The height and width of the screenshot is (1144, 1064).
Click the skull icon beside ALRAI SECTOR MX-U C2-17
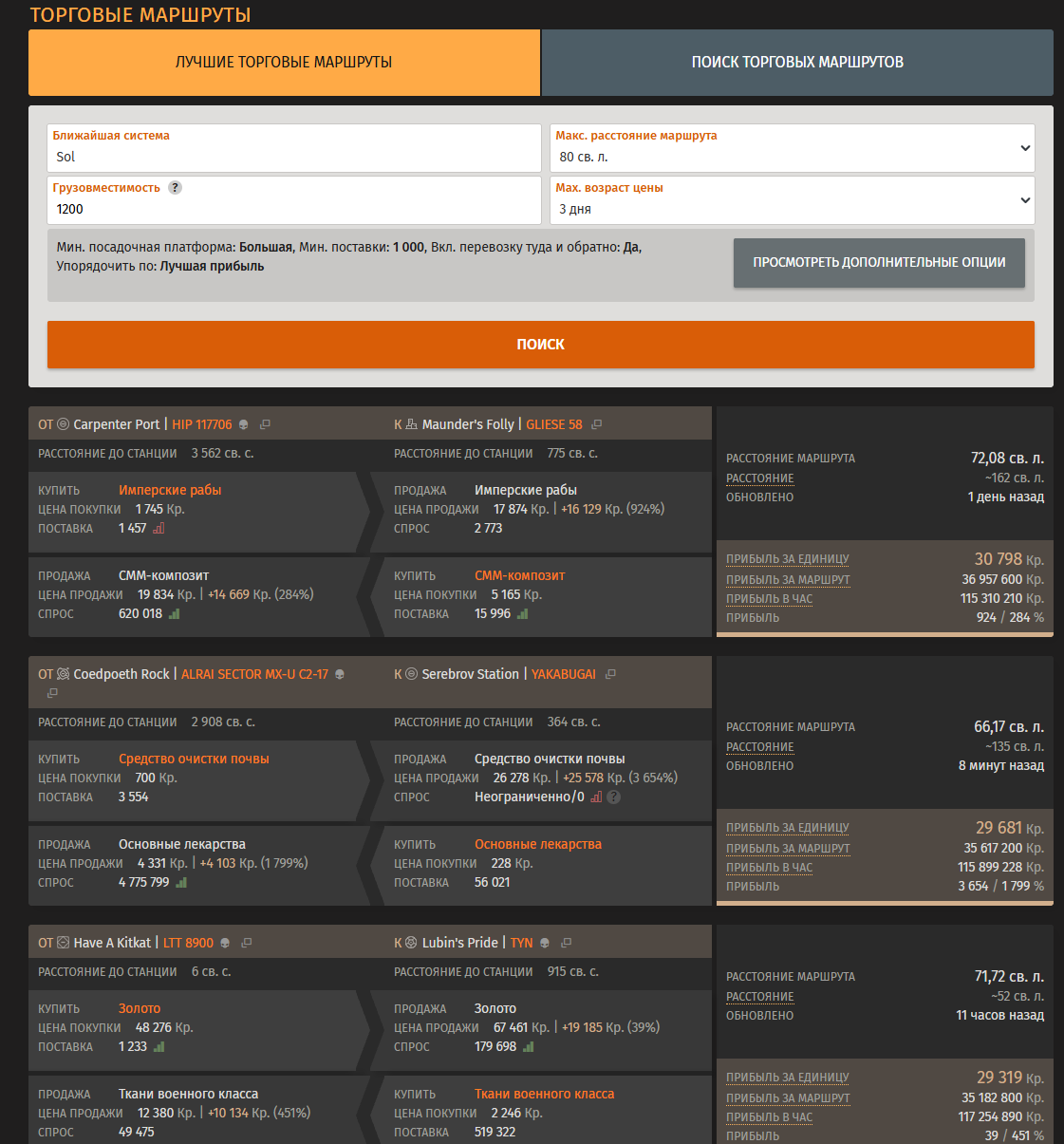click(340, 674)
